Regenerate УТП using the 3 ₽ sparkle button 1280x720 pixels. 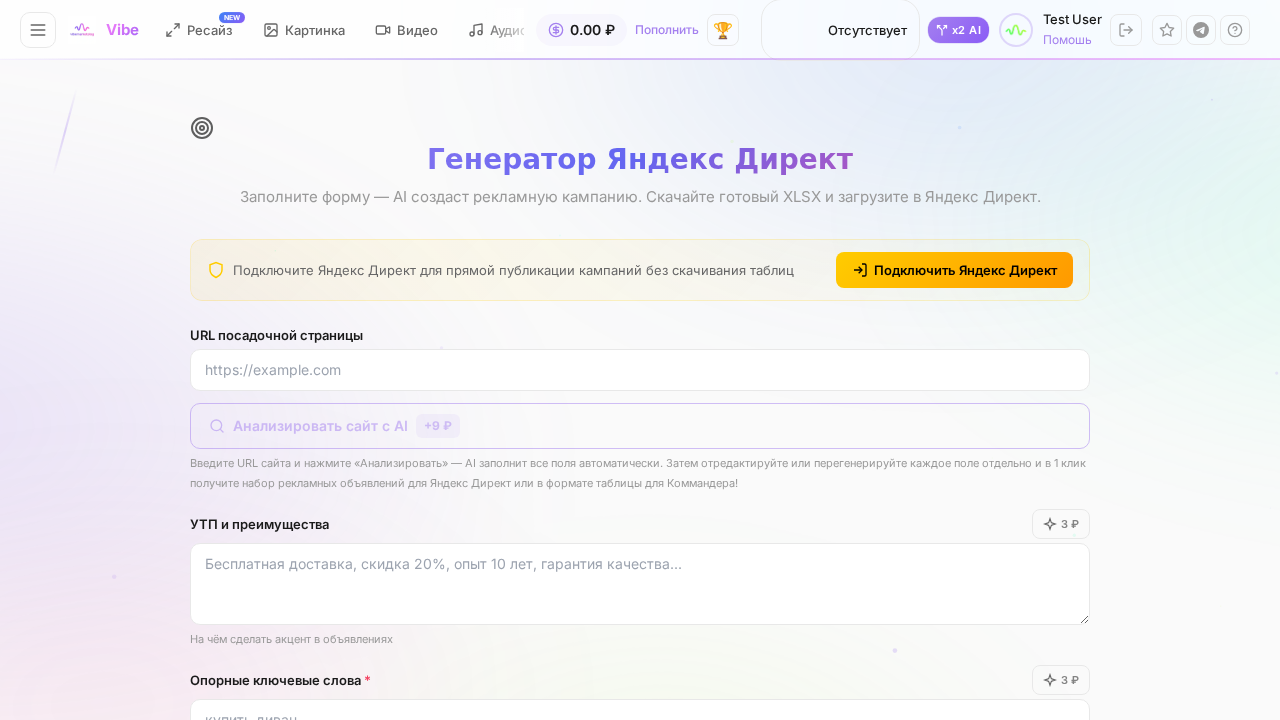pyautogui.click(x=1061, y=523)
